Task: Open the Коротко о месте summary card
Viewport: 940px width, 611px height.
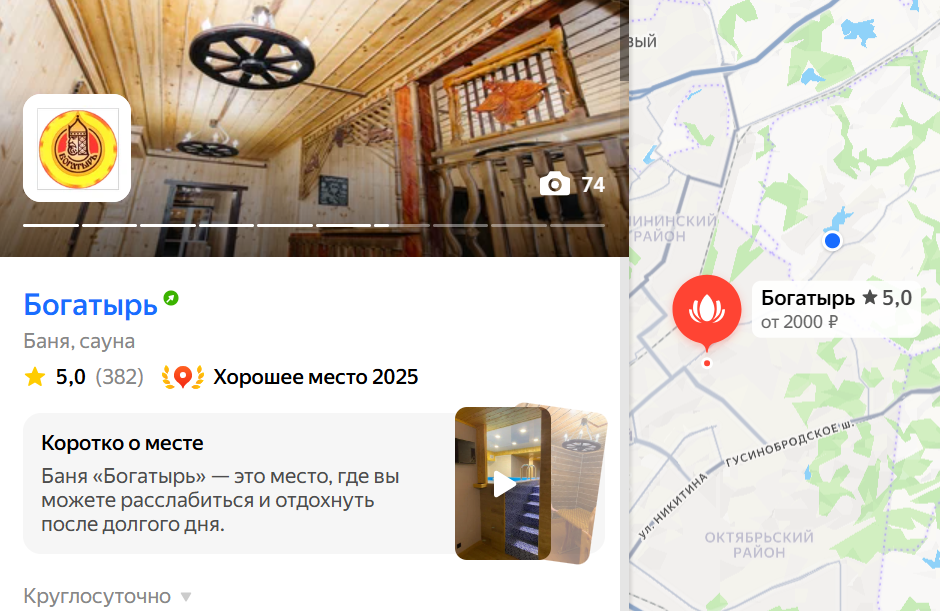Action: tap(314, 483)
